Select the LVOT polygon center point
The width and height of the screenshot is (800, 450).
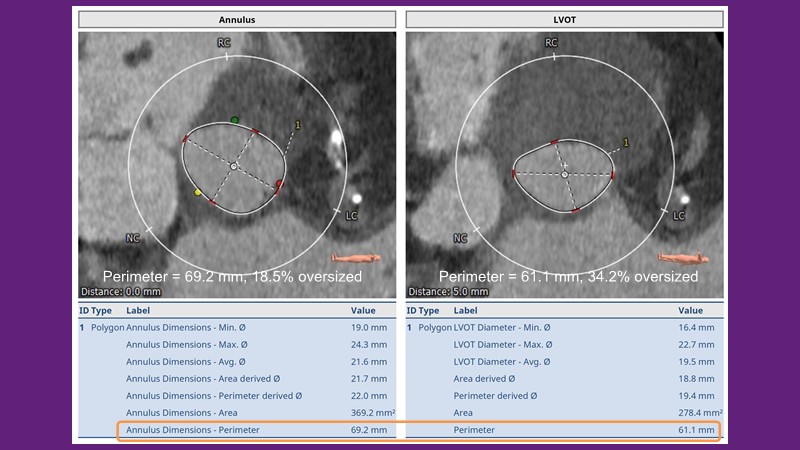565,174
